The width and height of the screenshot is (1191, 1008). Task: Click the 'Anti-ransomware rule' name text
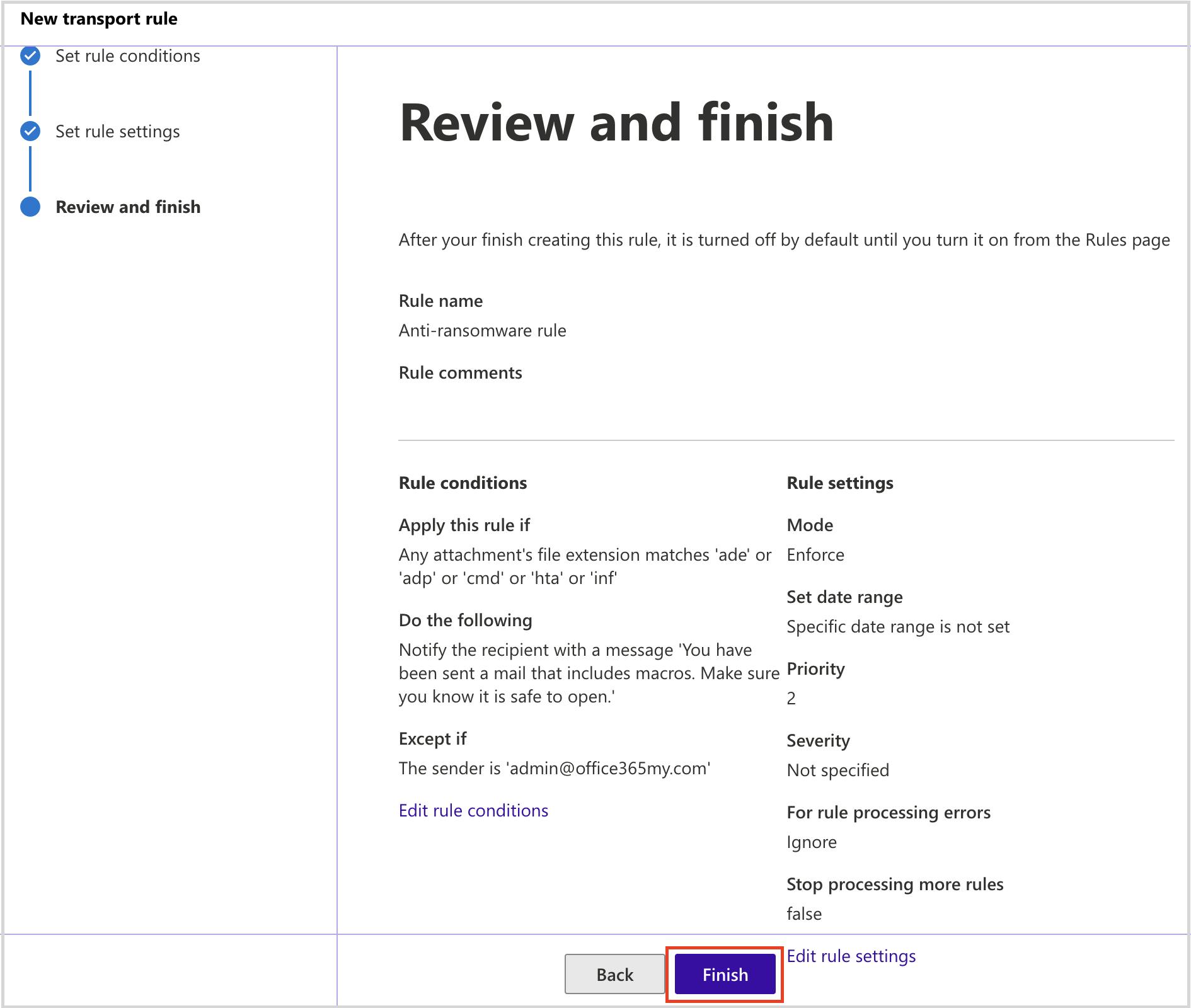(x=482, y=331)
